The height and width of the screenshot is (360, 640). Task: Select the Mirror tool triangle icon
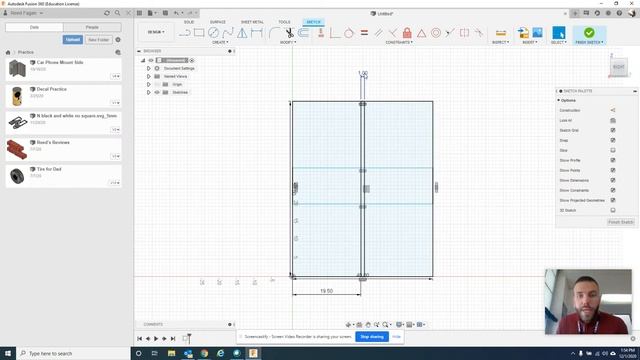[x=242, y=33]
